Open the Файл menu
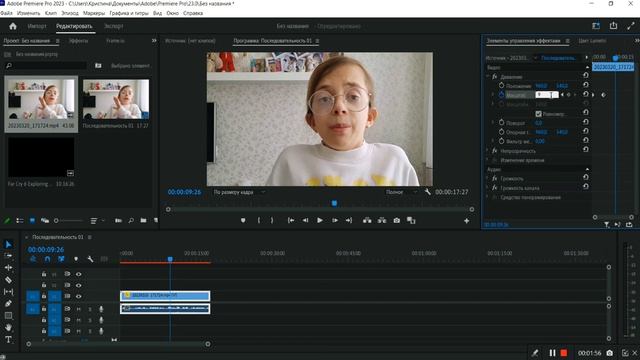The image size is (640, 360). 7,13
